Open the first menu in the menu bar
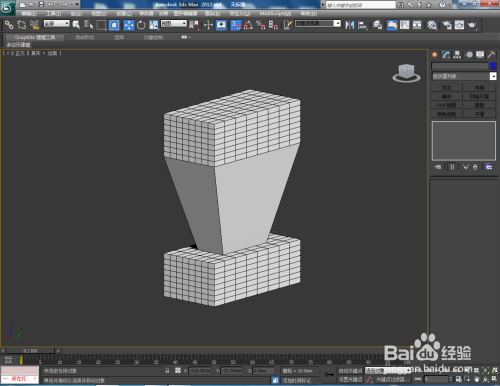 point(29,13)
